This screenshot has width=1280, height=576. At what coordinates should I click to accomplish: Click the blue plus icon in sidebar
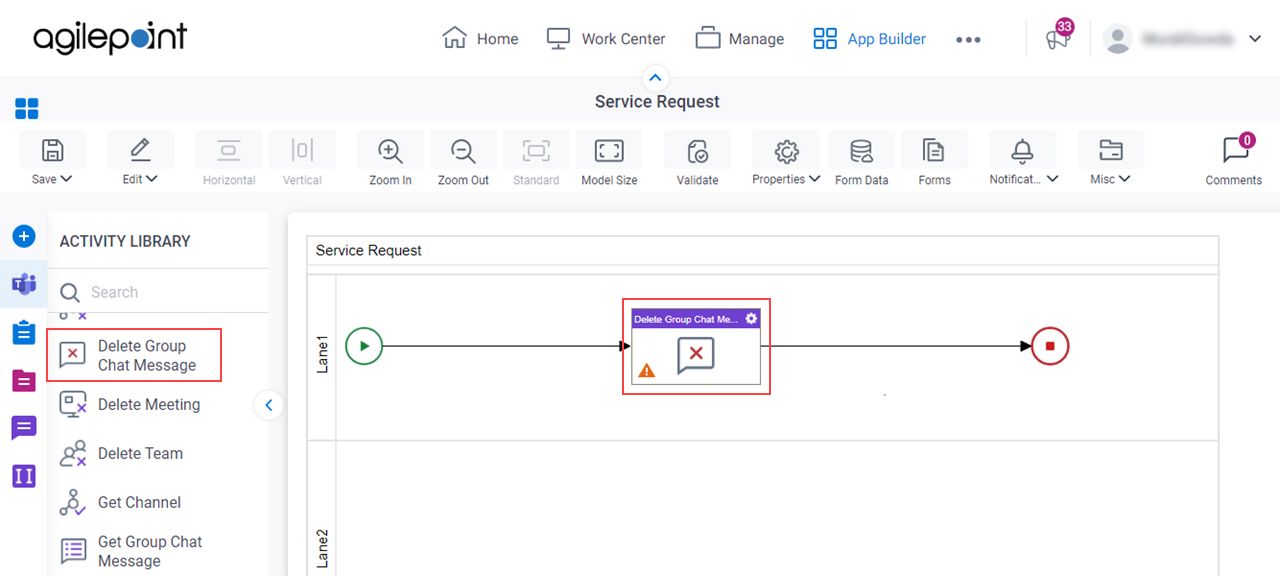(x=24, y=236)
